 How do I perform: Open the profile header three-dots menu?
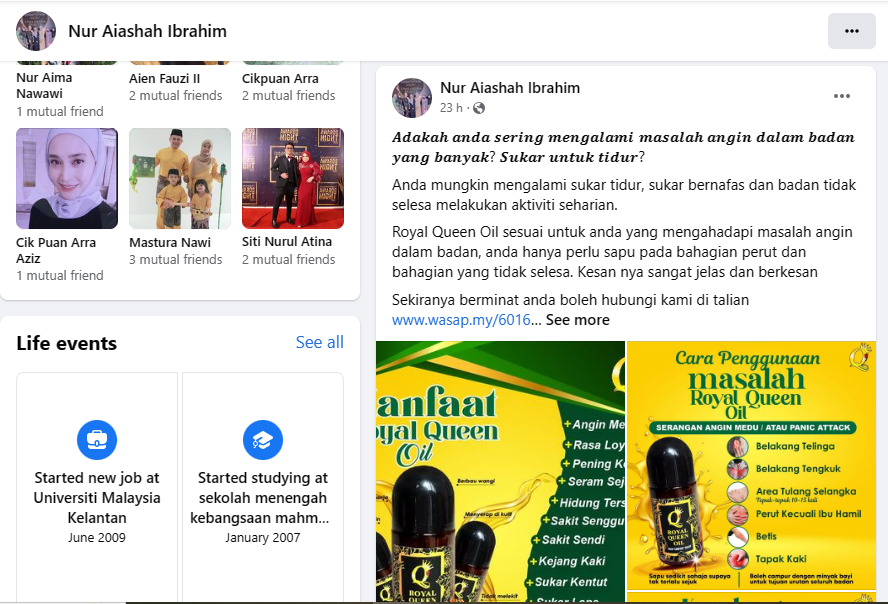pyautogui.click(x=851, y=31)
